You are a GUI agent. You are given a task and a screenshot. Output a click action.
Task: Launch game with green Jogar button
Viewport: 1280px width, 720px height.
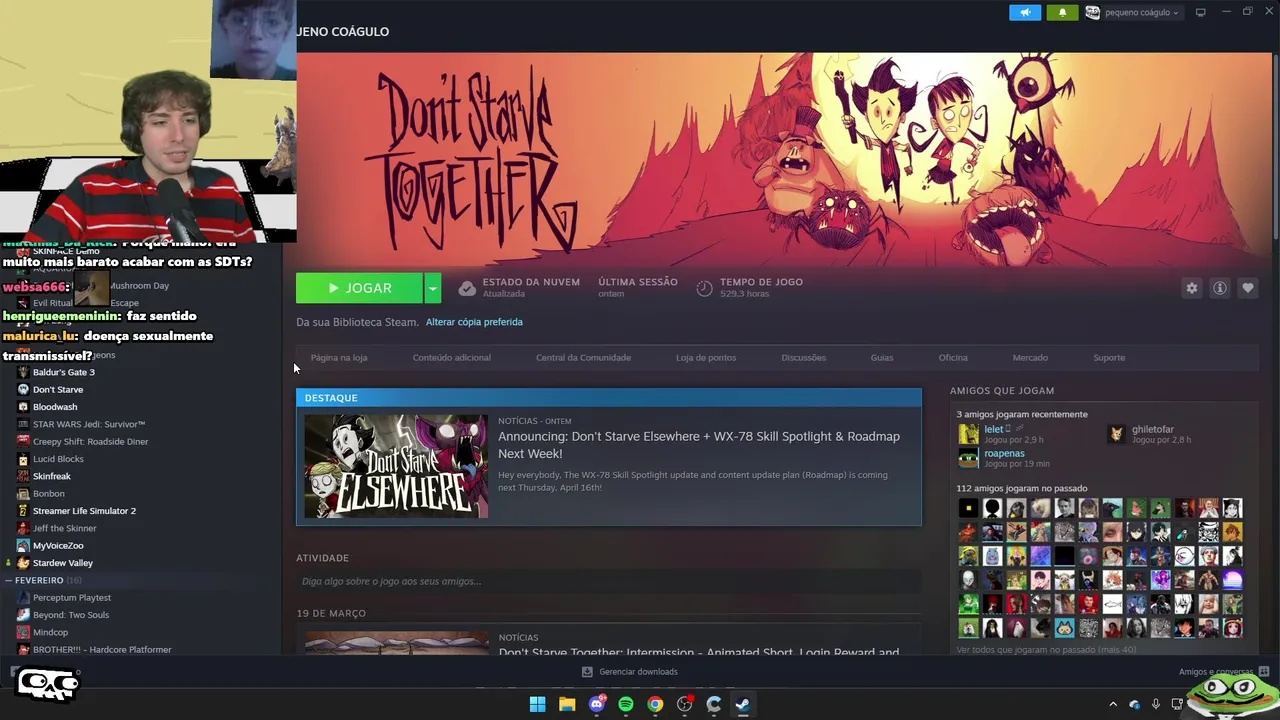[x=359, y=288]
